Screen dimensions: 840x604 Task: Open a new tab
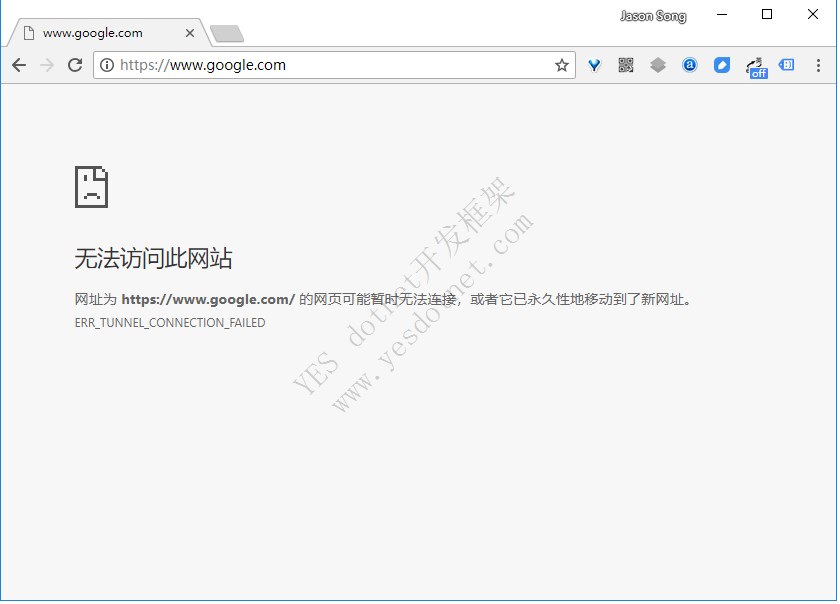227,34
